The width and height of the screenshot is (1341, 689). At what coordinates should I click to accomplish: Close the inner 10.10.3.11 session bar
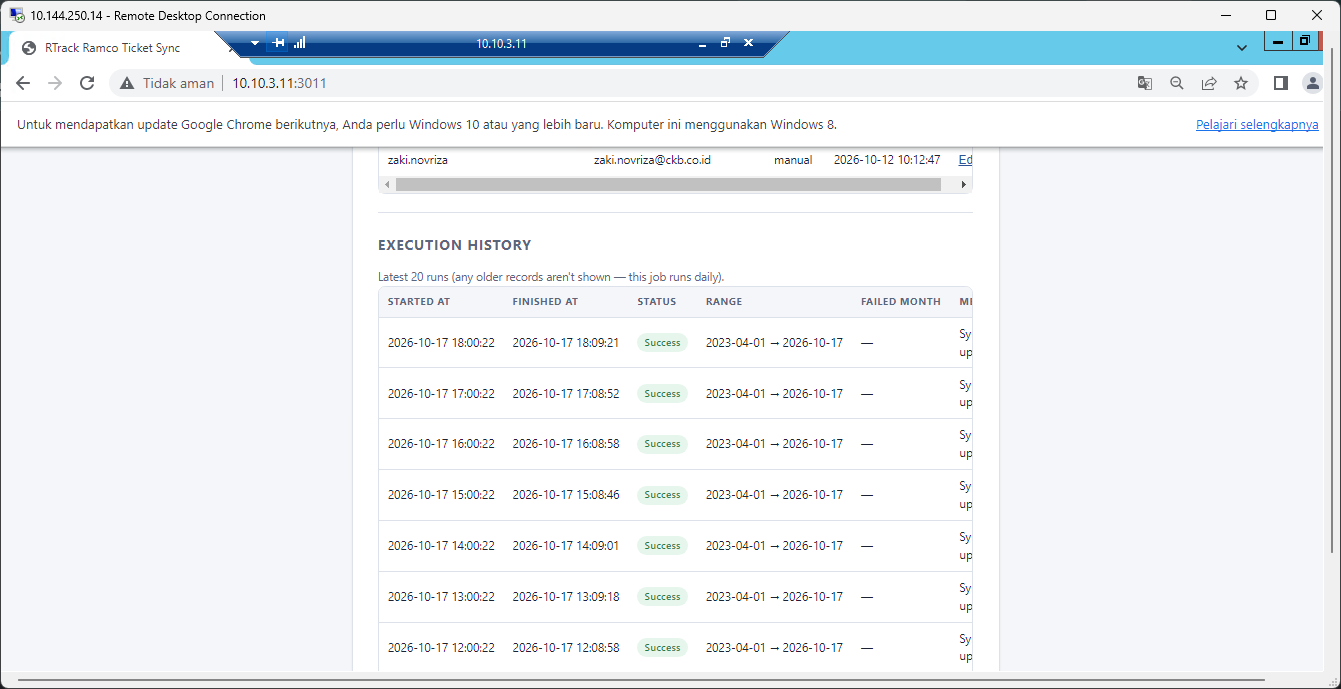[x=748, y=43]
